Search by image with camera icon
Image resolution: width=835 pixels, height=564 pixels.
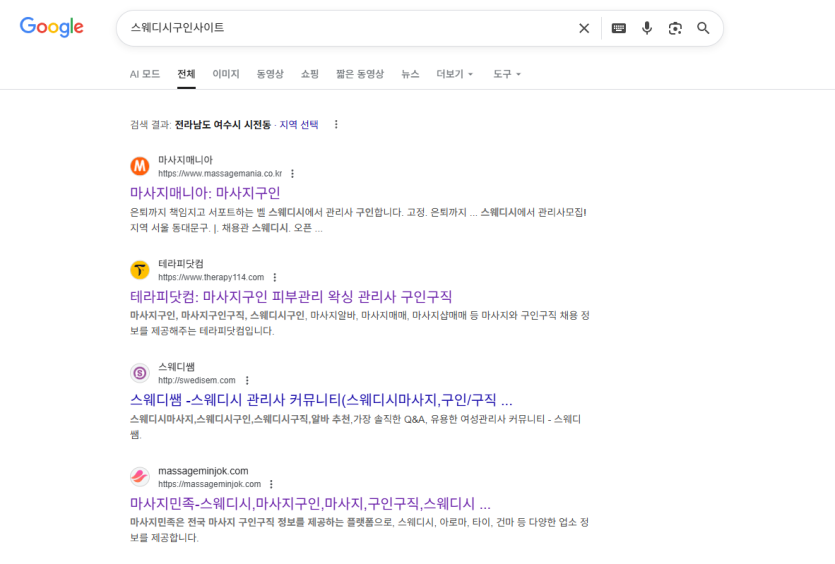tap(675, 28)
